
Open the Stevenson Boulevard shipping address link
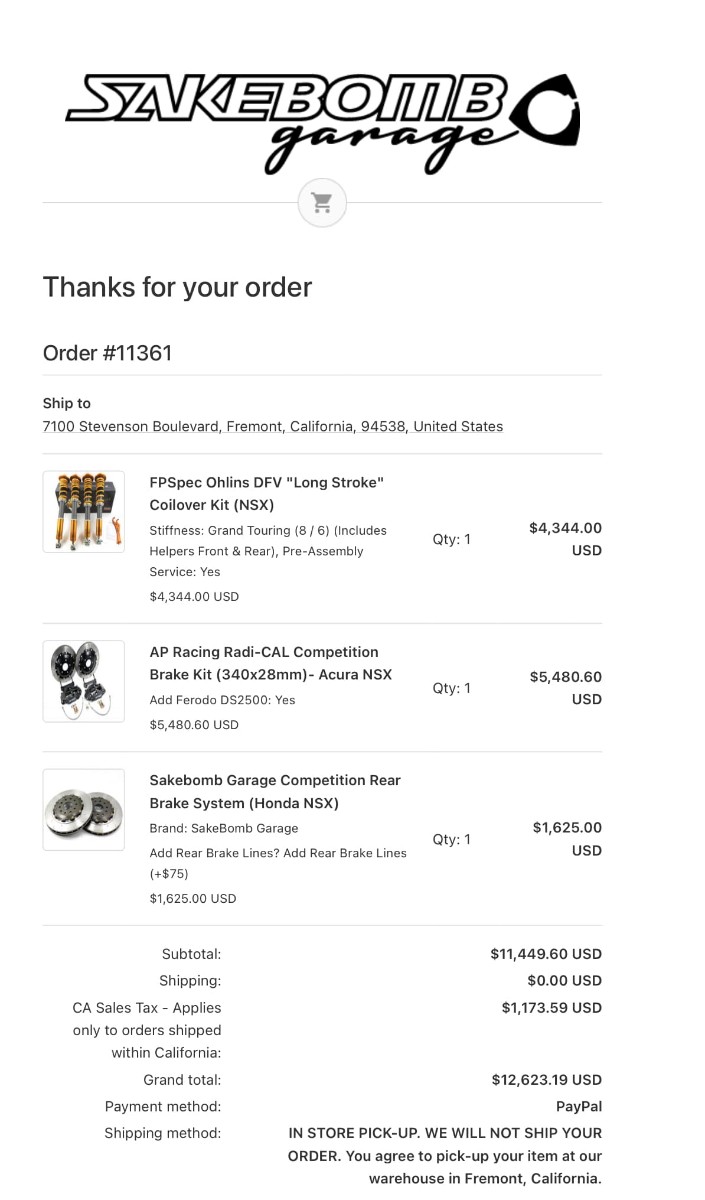tap(272, 426)
